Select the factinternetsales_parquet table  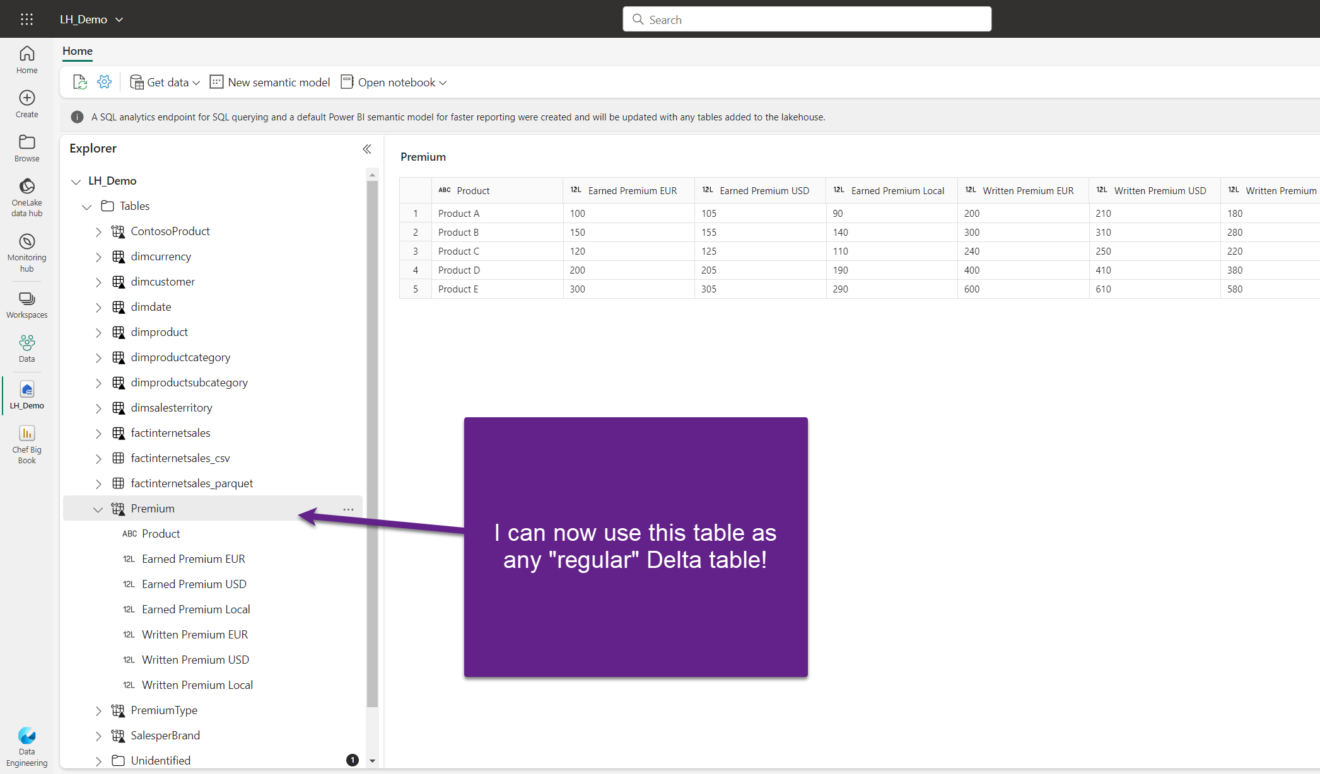click(191, 483)
